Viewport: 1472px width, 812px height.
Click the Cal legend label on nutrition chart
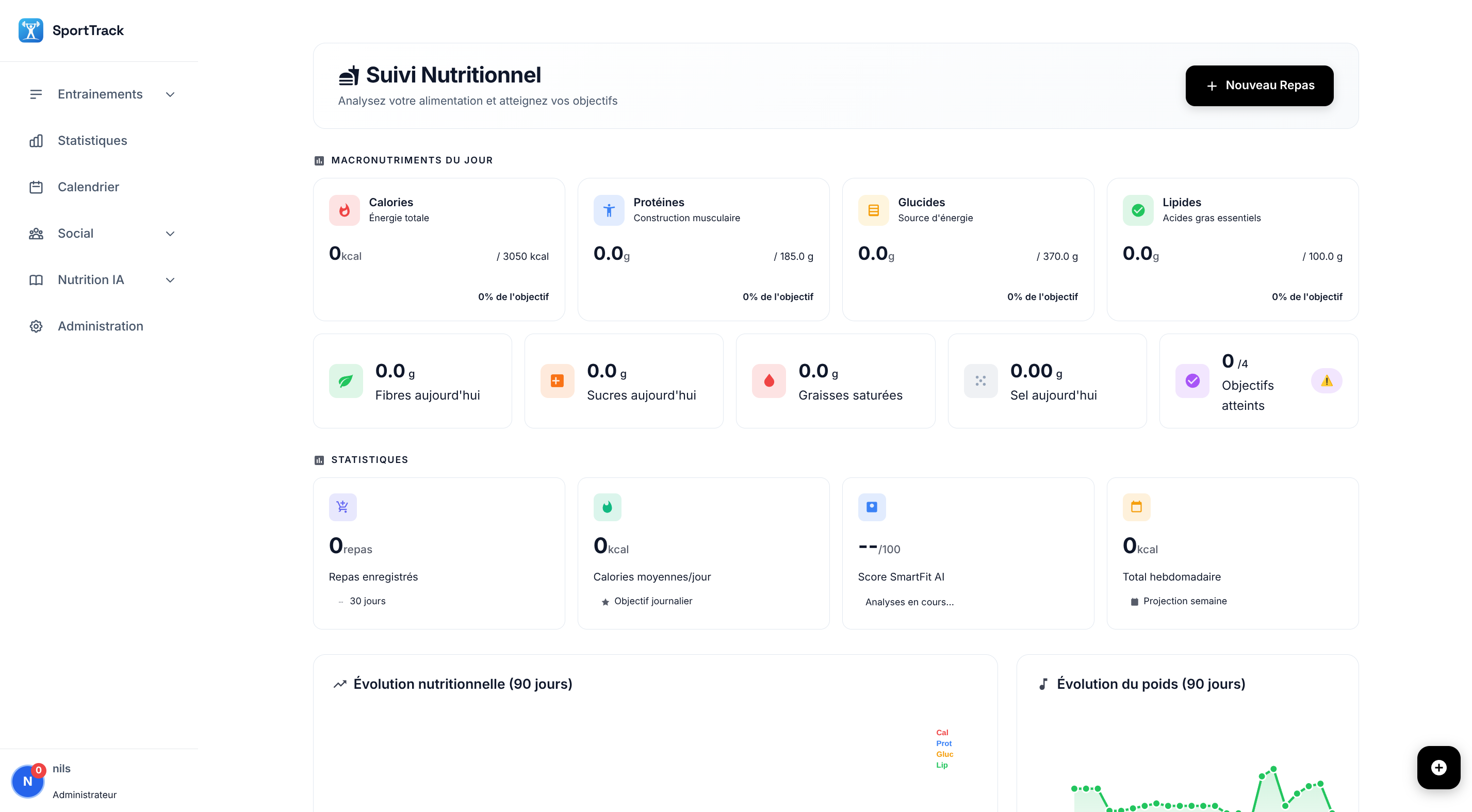click(x=942, y=733)
